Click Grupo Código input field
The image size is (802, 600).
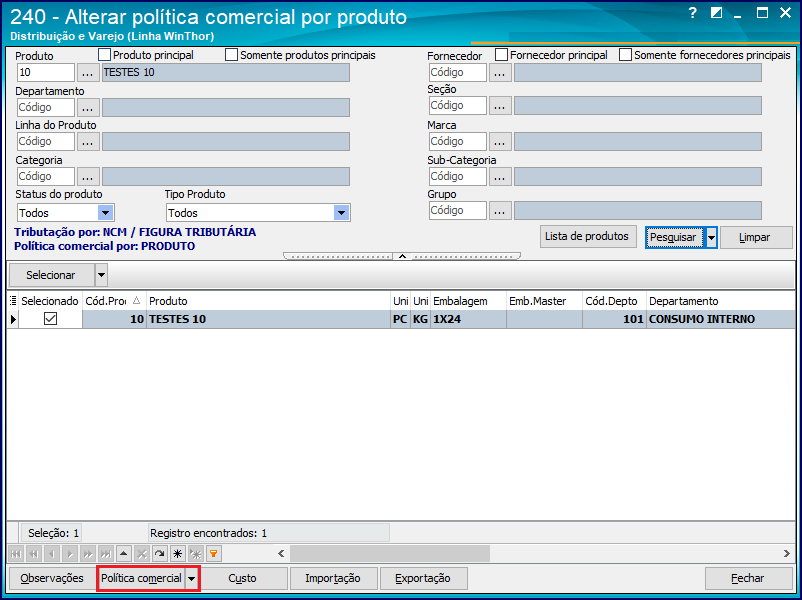458,211
